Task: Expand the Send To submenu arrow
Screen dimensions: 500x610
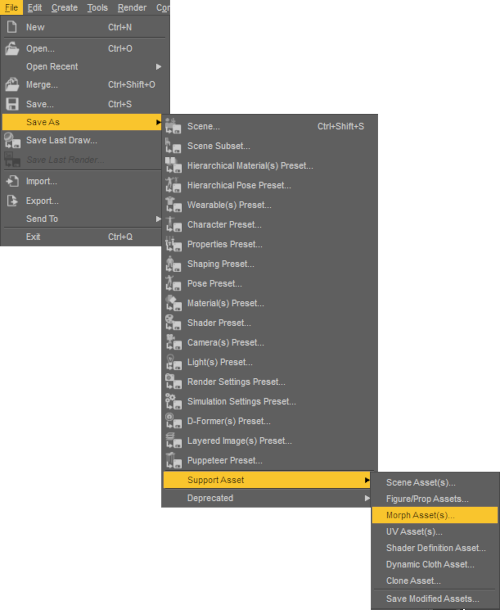Action: (158, 219)
